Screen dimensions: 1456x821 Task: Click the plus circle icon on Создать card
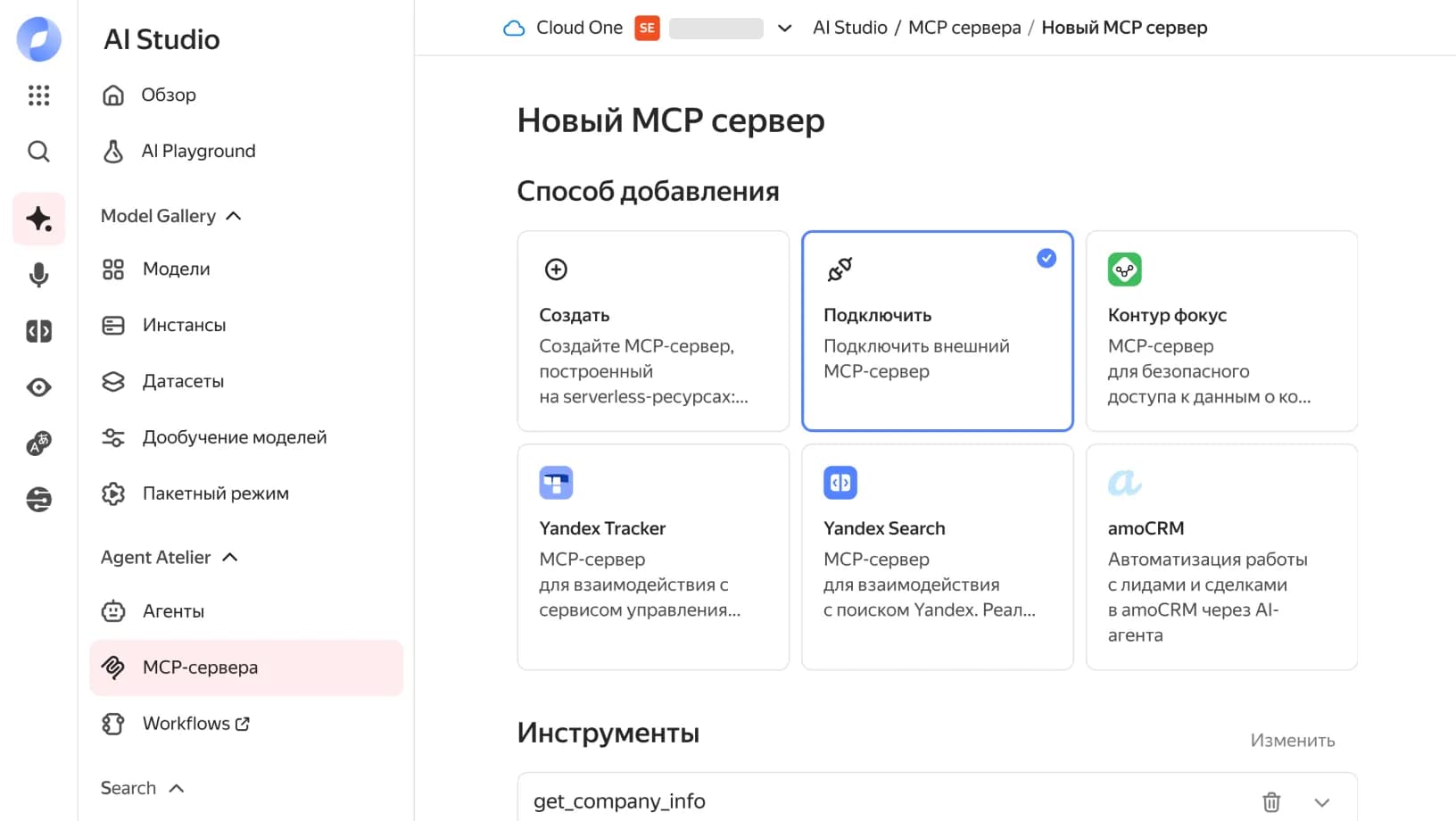(x=556, y=270)
